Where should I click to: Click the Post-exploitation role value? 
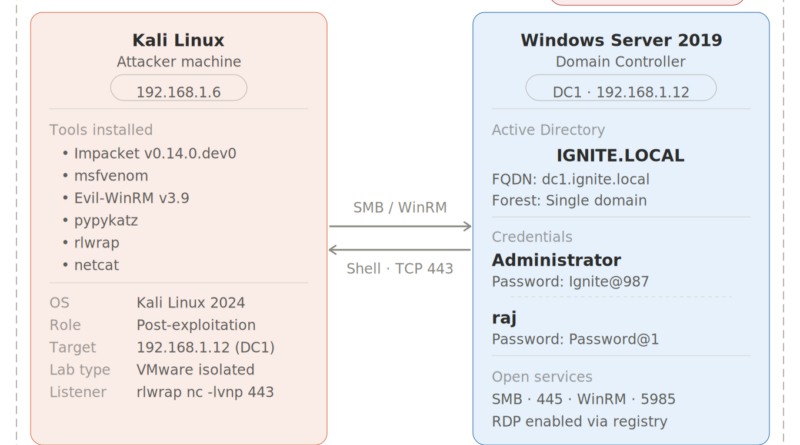coord(196,325)
